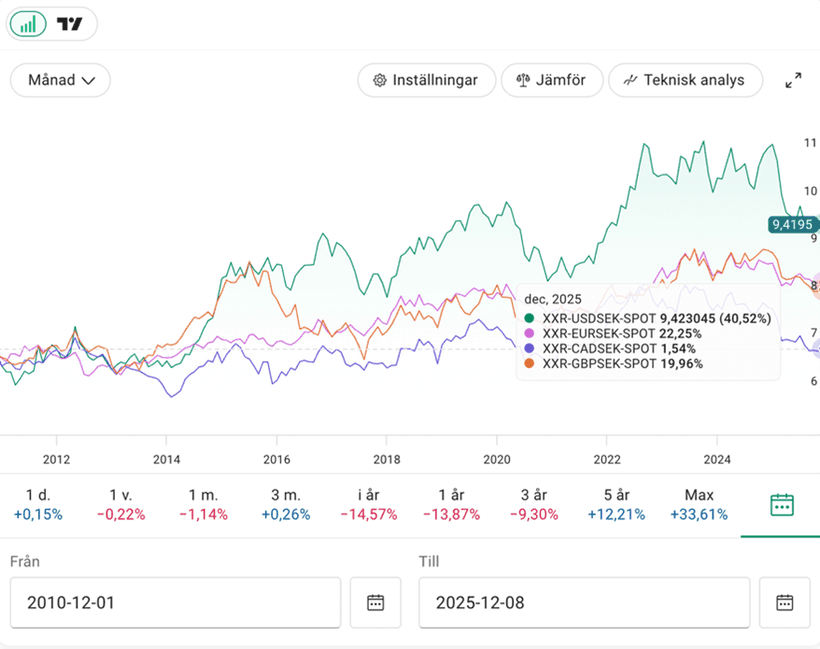Click the green USDSEK legend dot
Viewport: 820px width, 649px height.
pyautogui.click(x=530, y=318)
